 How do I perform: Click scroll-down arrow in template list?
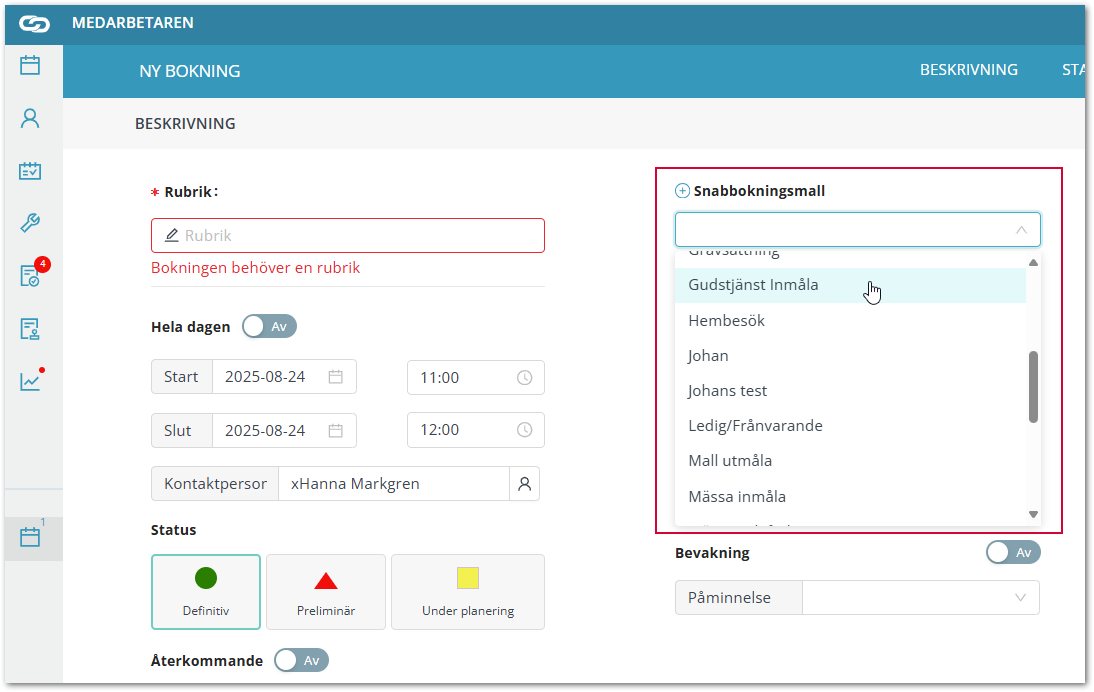[1033, 515]
